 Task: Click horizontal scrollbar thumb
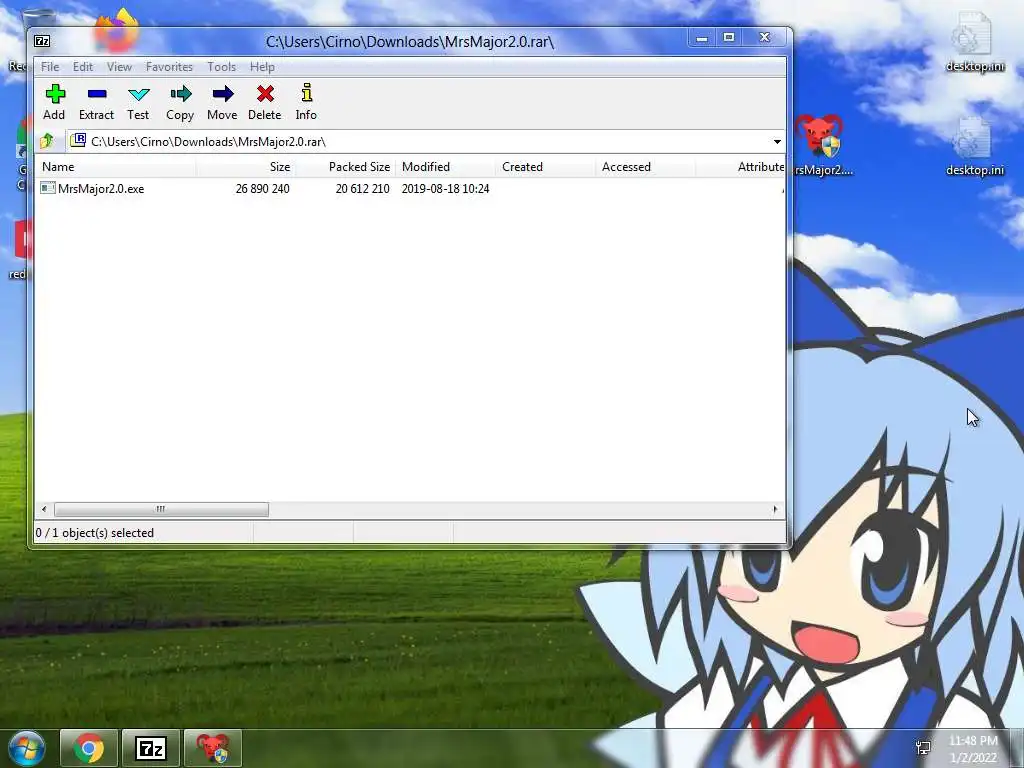pos(161,509)
